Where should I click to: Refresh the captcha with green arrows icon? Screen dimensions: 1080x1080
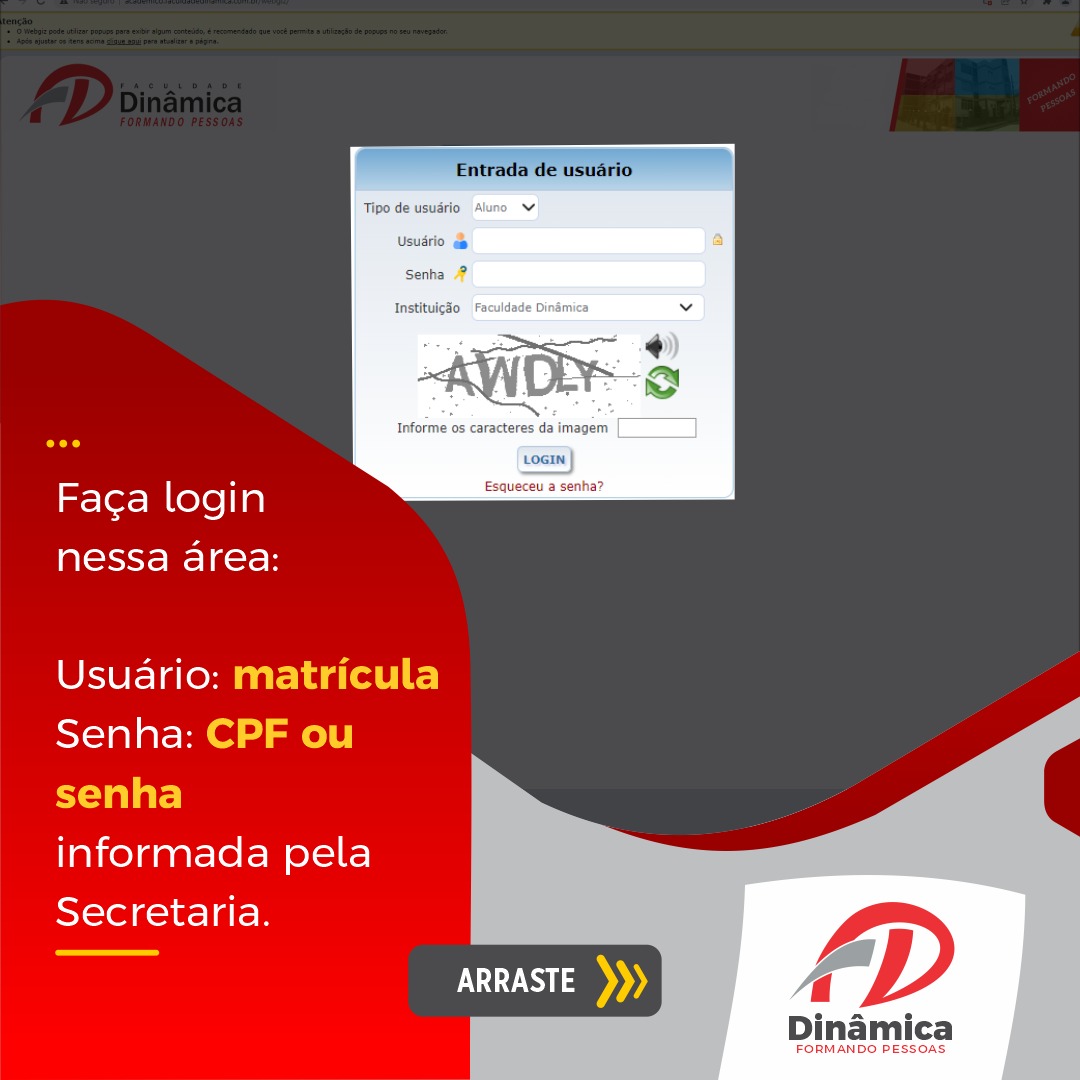point(662,382)
